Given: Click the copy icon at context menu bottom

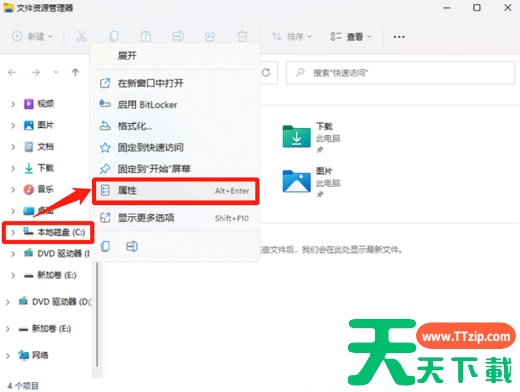Looking at the screenshot, I should [105, 246].
